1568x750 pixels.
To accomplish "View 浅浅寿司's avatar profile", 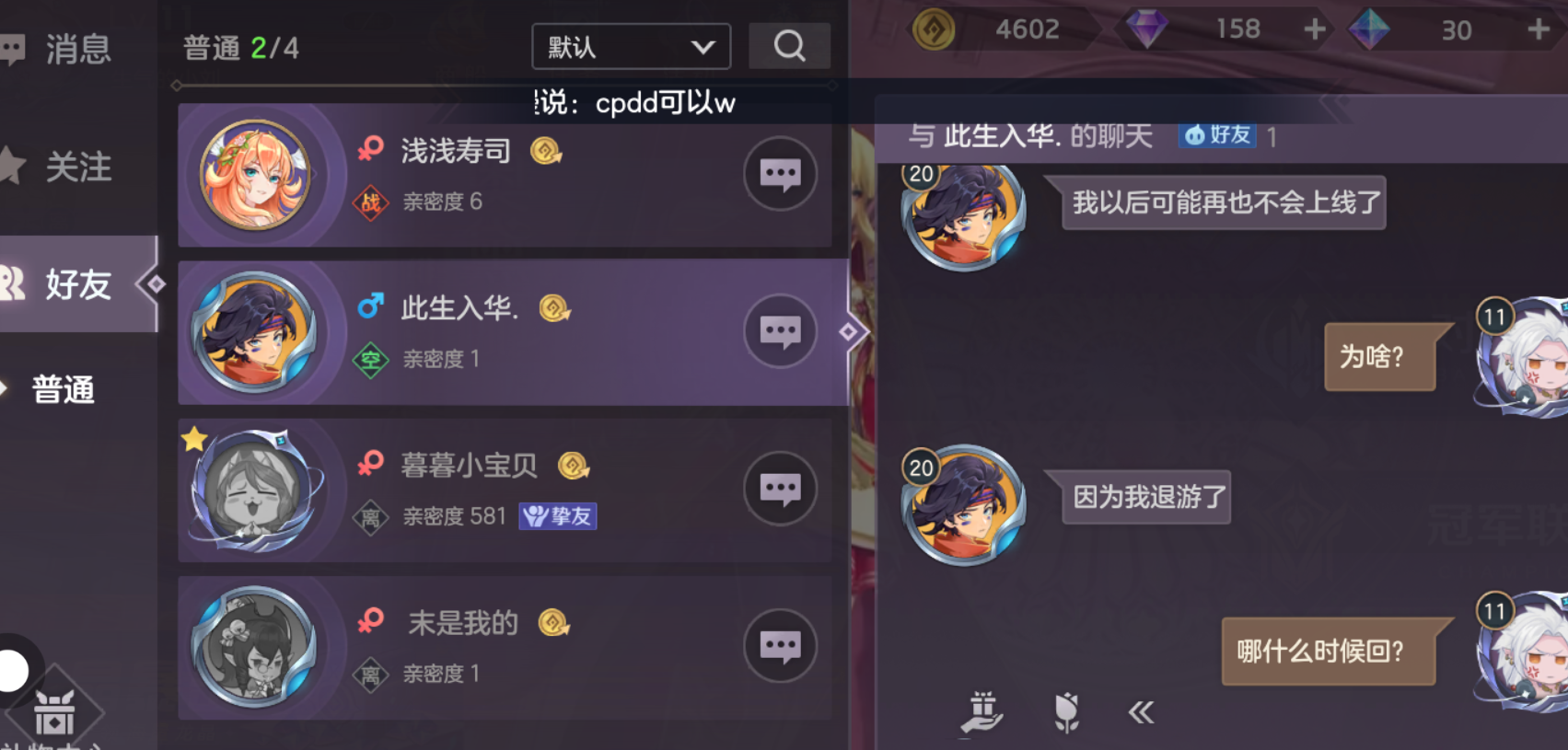I will pos(255,175).
